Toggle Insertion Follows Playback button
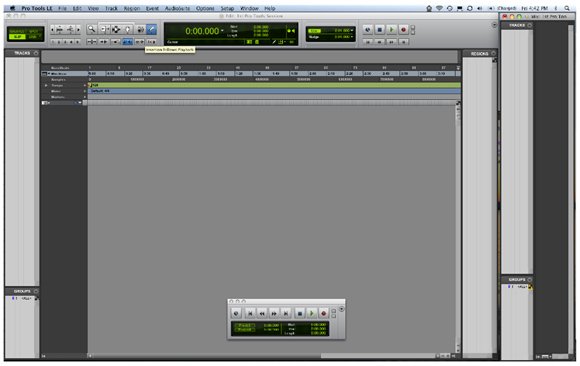580x366 pixels. (x=151, y=42)
